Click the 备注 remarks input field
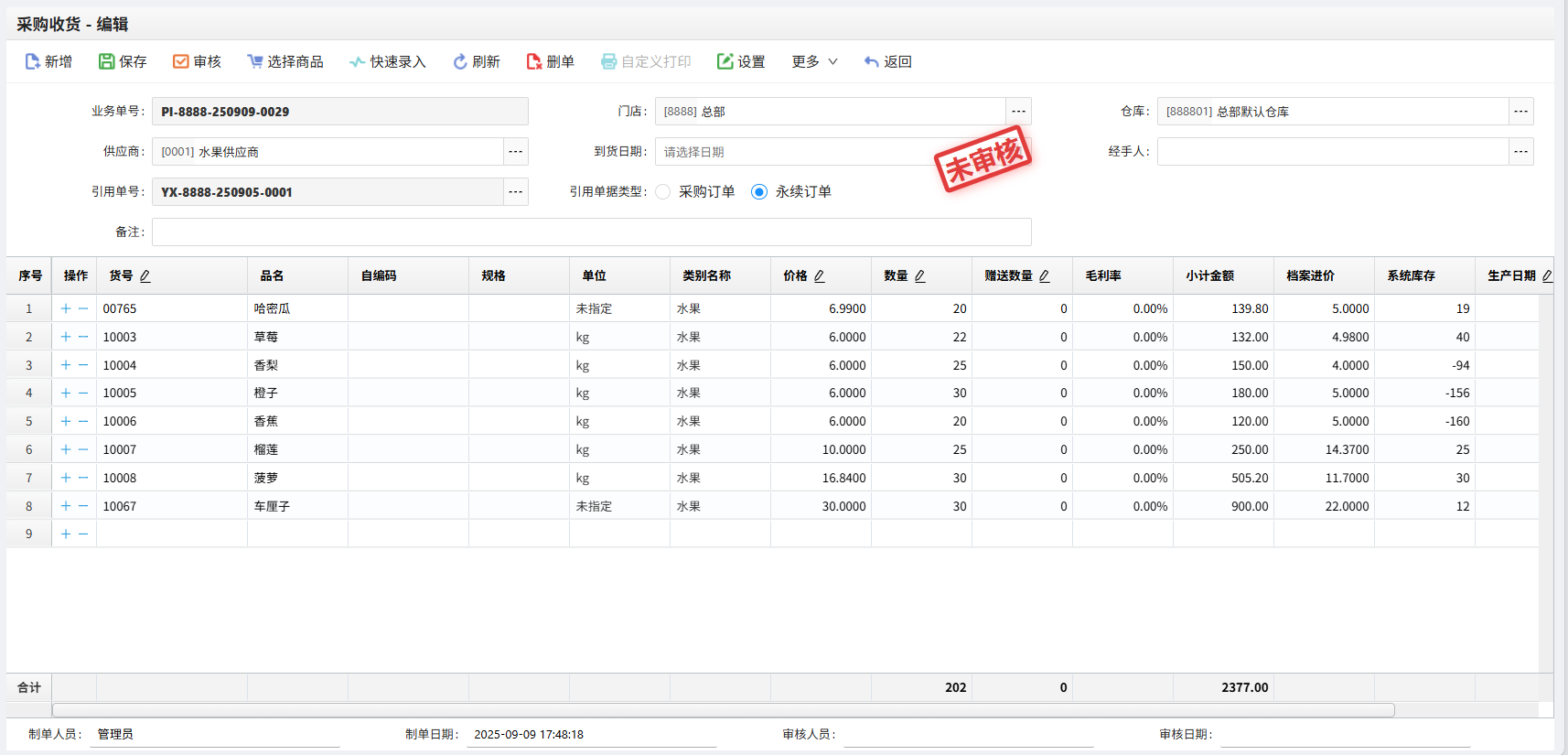Image resolution: width=1568 pixels, height=755 pixels. click(591, 232)
